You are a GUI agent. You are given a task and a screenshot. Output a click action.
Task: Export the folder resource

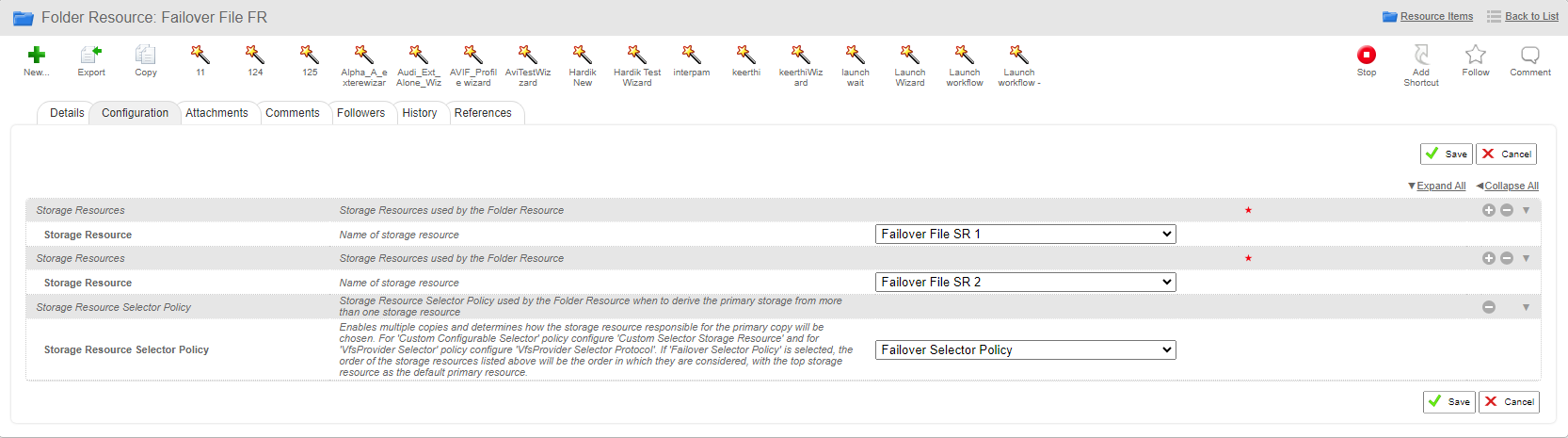tap(91, 55)
